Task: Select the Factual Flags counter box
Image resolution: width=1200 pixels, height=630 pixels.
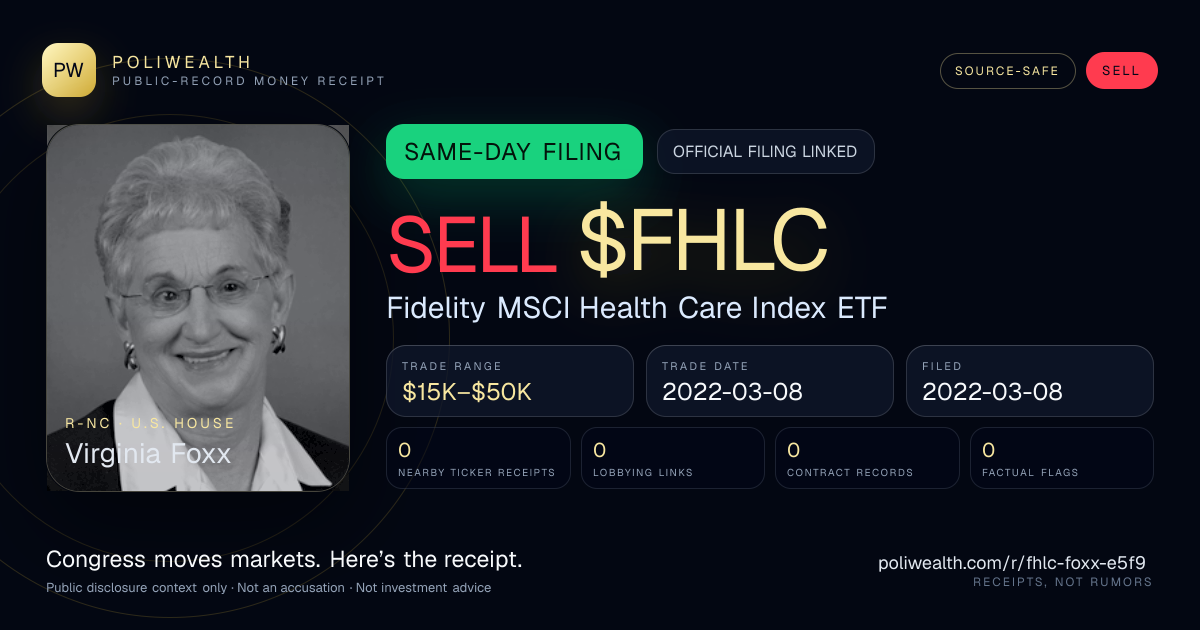Action: click(x=1062, y=458)
